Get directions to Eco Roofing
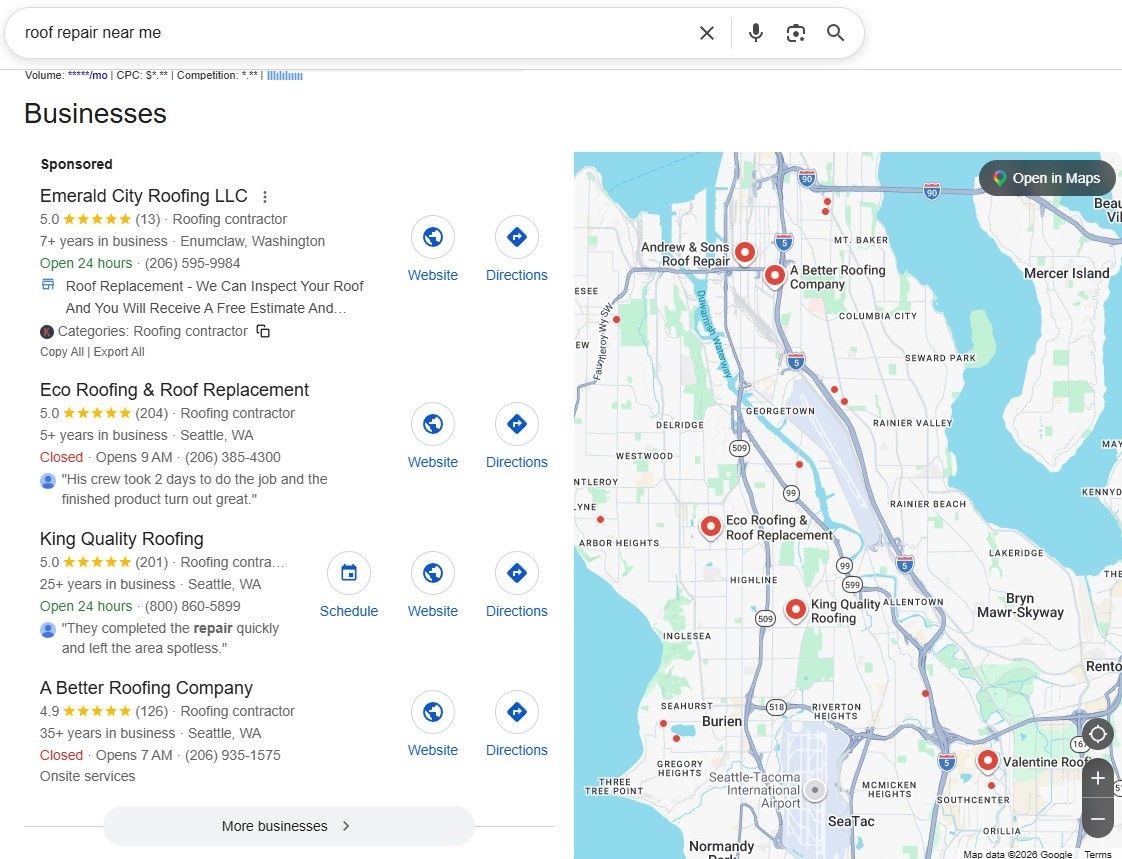Image resolution: width=1122 pixels, height=859 pixels. (x=517, y=424)
